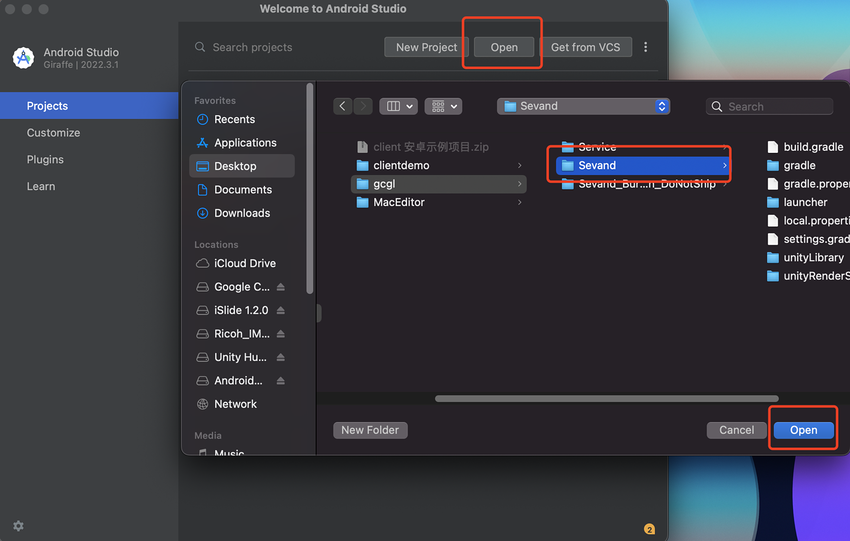The width and height of the screenshot is (850, 541).
Task: Expand the Sevand folder chevron
Action: (x=724, y=165)
